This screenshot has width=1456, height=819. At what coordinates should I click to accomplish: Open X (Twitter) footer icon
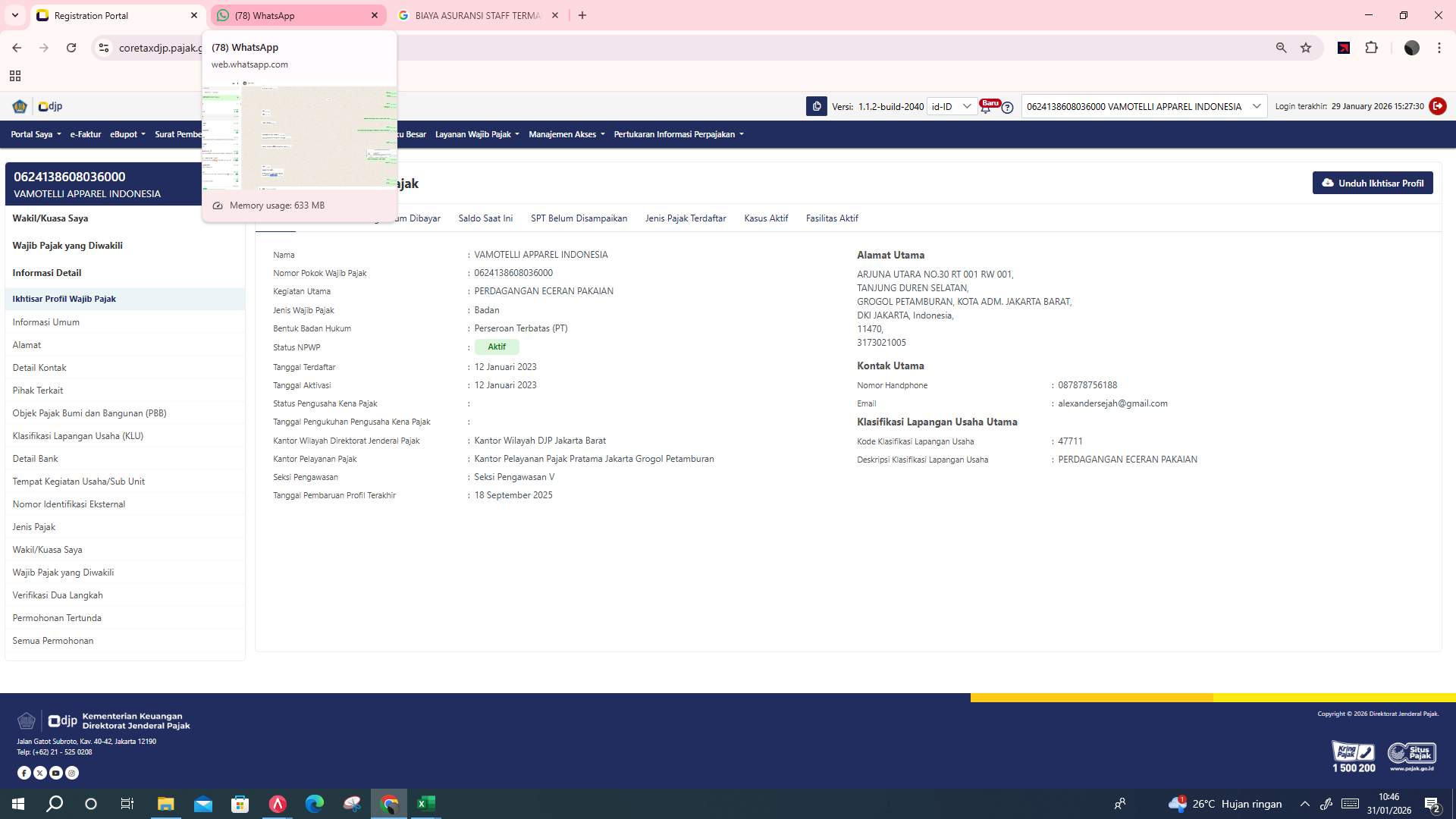(x=40, y=773)
